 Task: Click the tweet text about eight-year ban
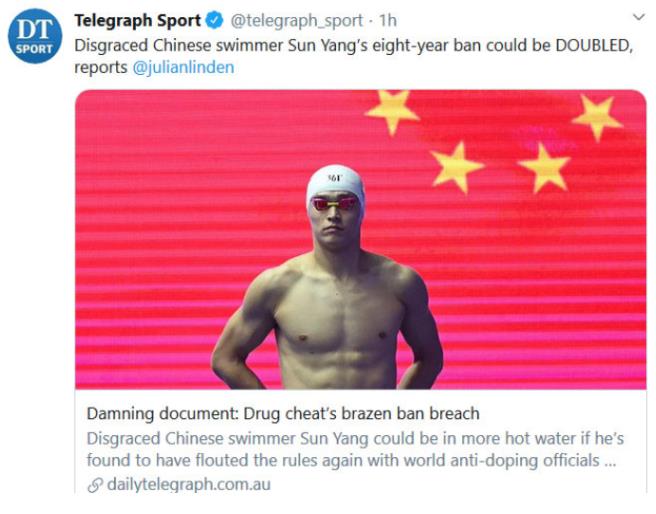click(x=354, y=56)
